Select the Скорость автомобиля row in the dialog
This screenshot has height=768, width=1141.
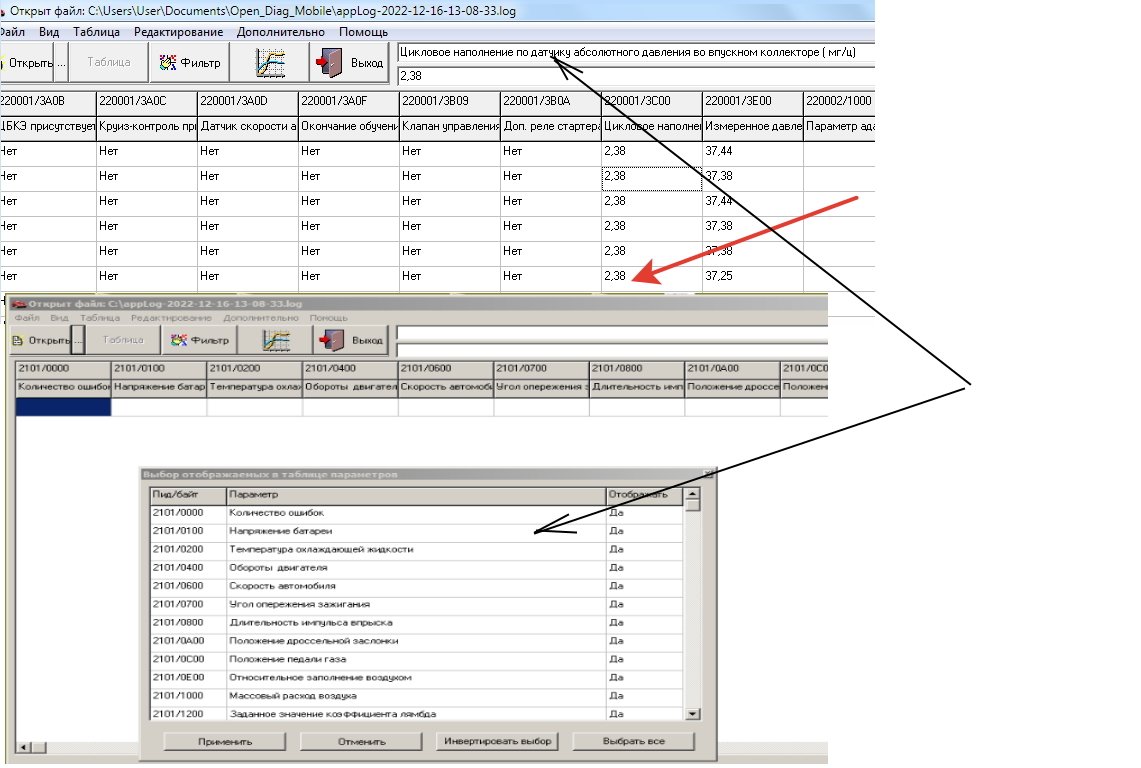pos(416,586)
